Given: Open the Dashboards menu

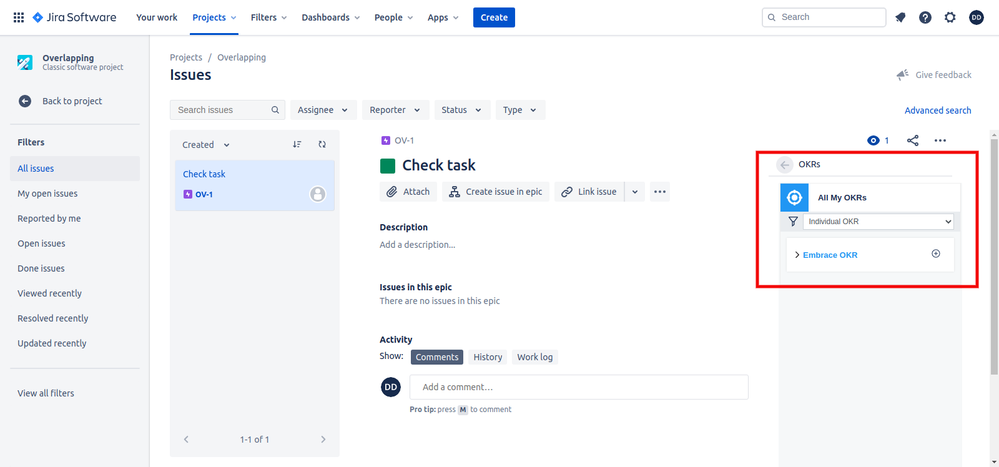Looking at the screenshot, I should click(x=331, y=17).
